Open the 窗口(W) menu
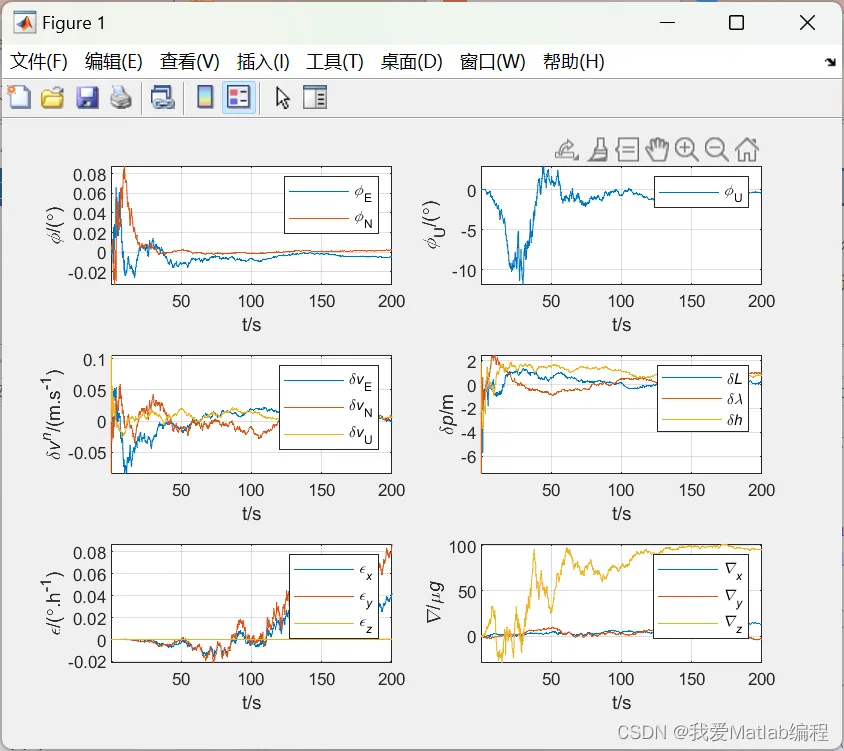Screen dimensions: 844x751 492,61
